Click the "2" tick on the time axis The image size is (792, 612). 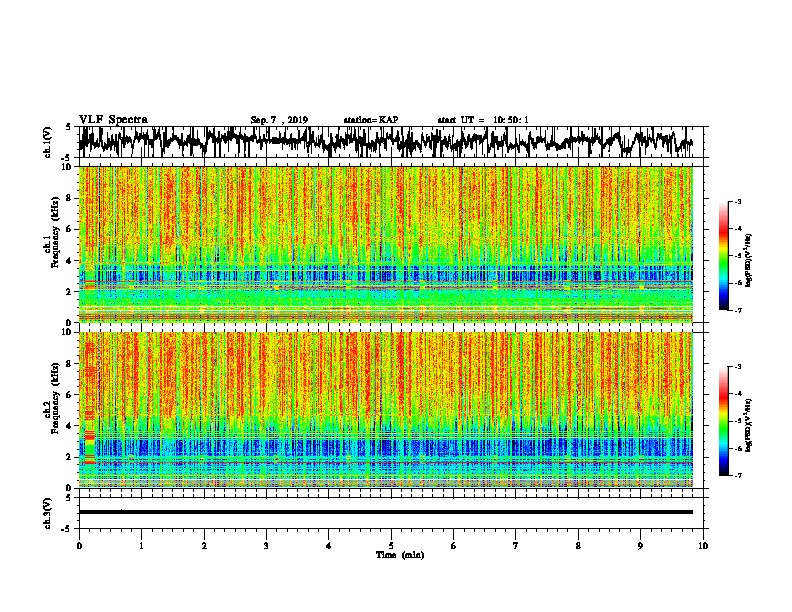204,546
